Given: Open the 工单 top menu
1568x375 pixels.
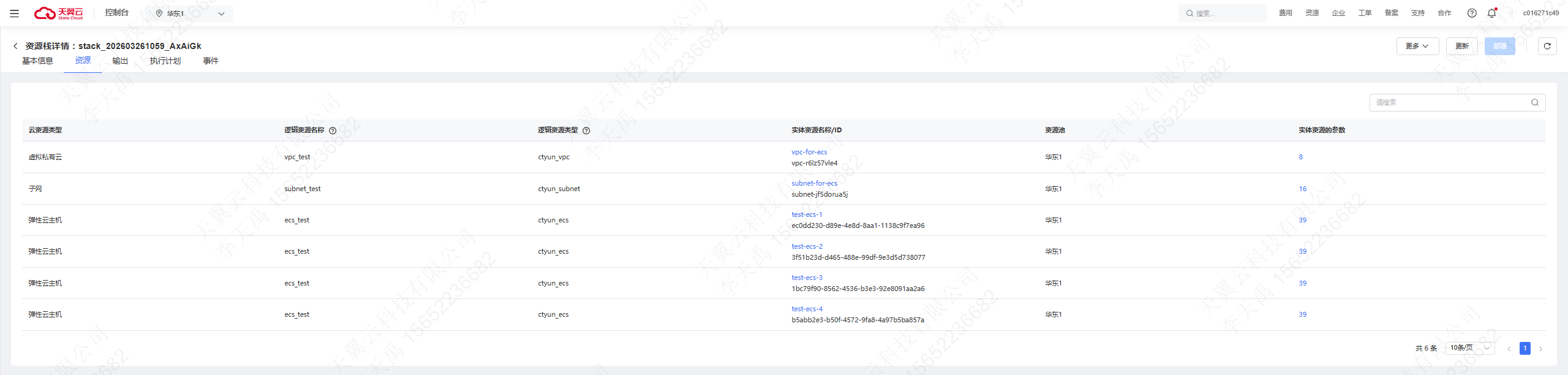Looking at the screenshot, I should (x=1365, y=13).
